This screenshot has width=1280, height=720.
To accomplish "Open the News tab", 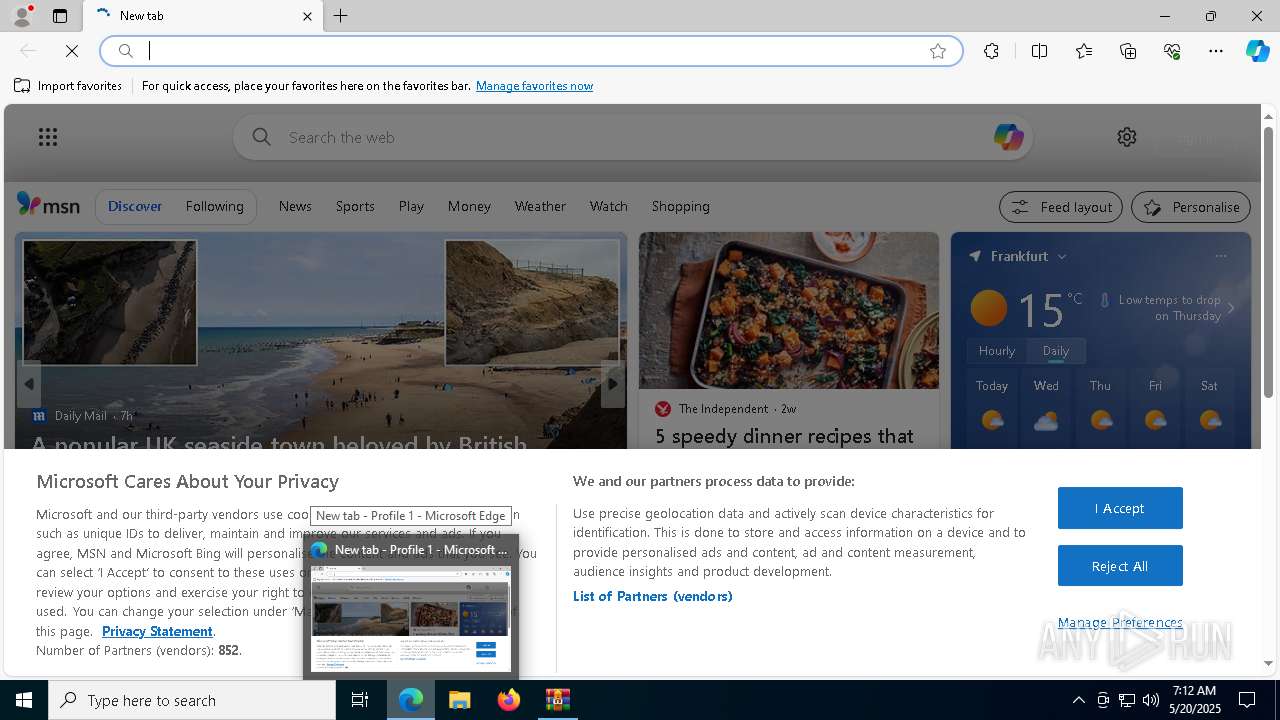I will click(295, 206).
